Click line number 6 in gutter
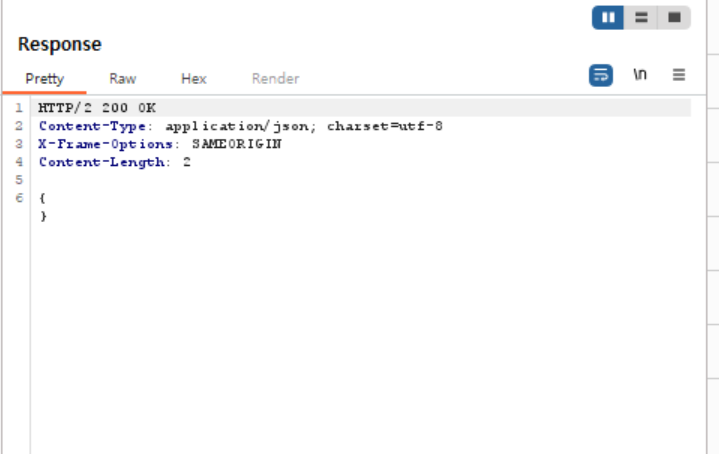719x454 pixels. 19,198
